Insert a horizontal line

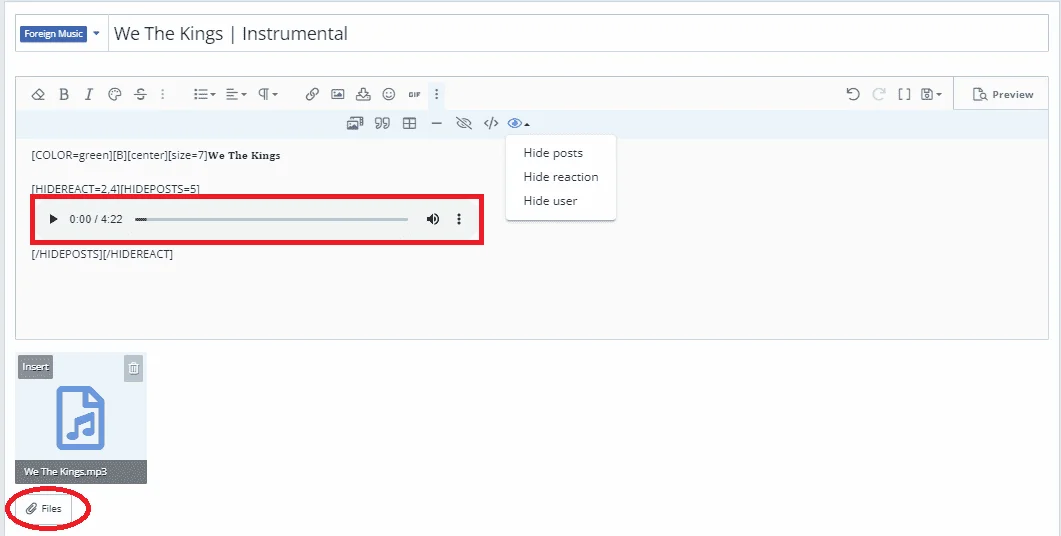436,123
